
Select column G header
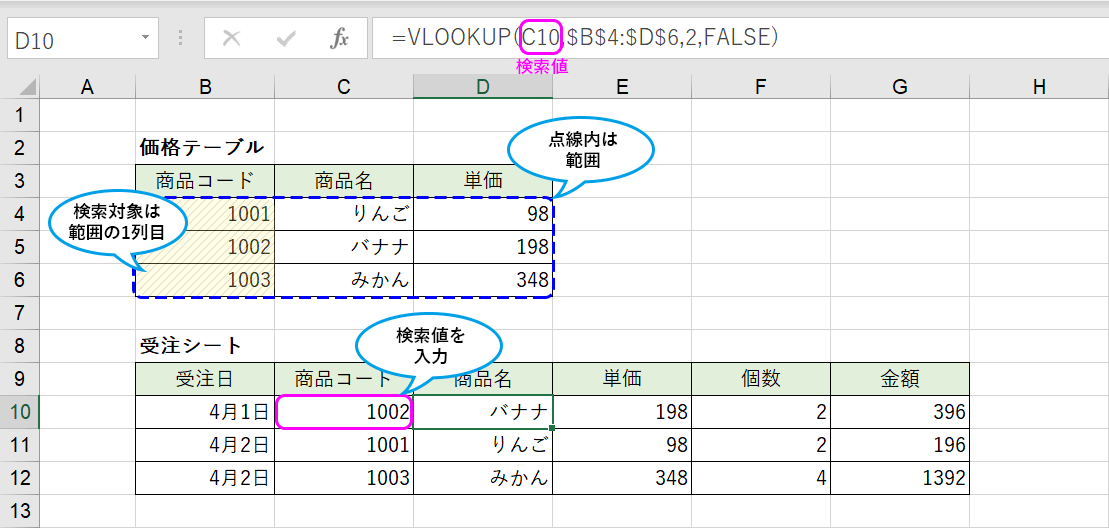tap(899, 87)
